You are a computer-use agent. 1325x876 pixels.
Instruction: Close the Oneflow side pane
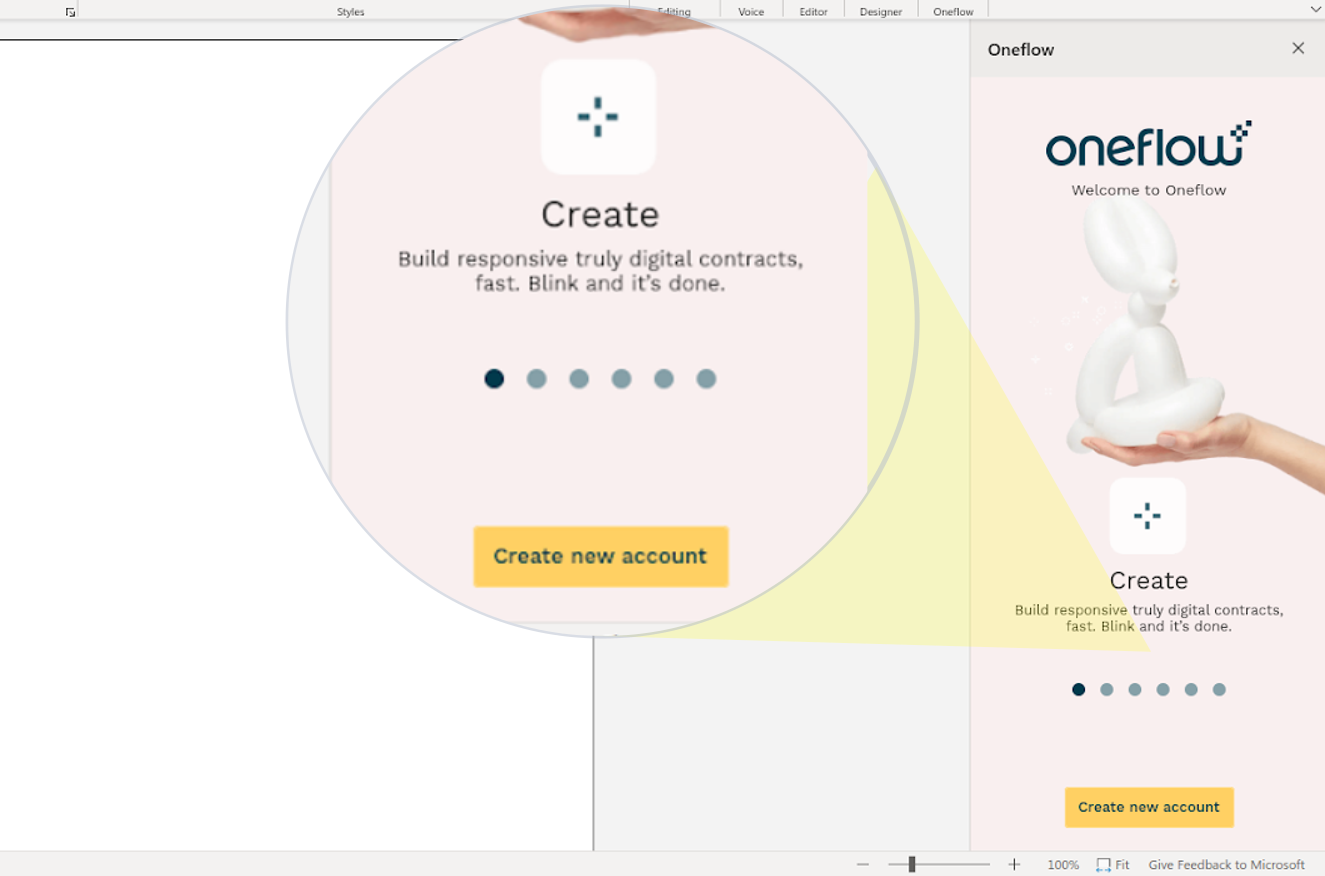pyautogui.click(x=1298, y=48)
